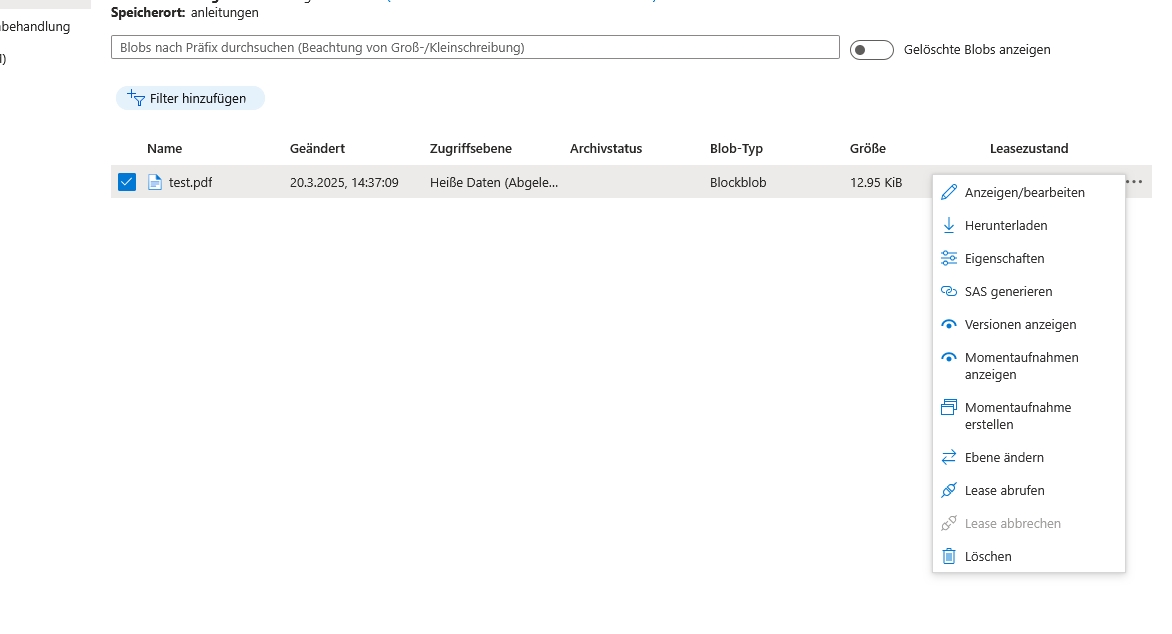The width and height of the screenshot is (1172, 634).
Task: Click the trash can icon for Löschen
Action: tap(949, 556)
